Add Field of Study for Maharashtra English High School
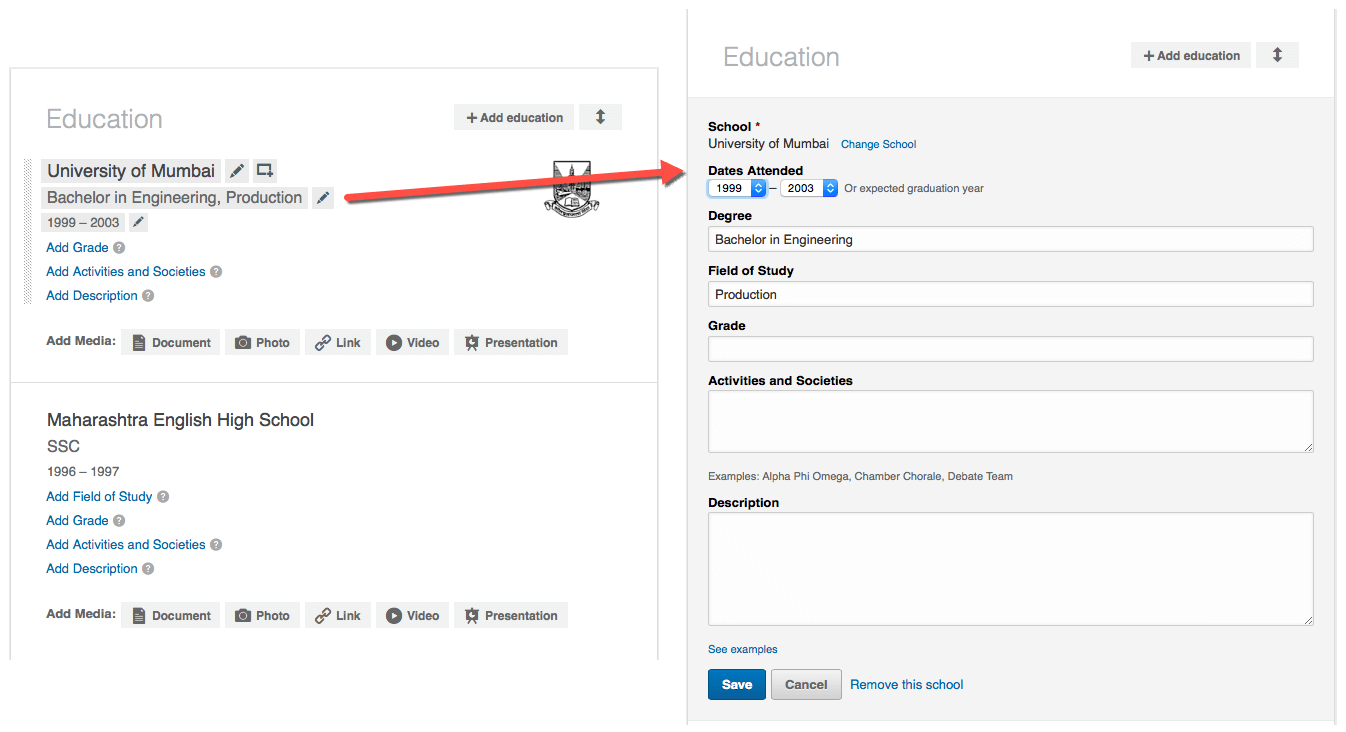 coord(99,496)
